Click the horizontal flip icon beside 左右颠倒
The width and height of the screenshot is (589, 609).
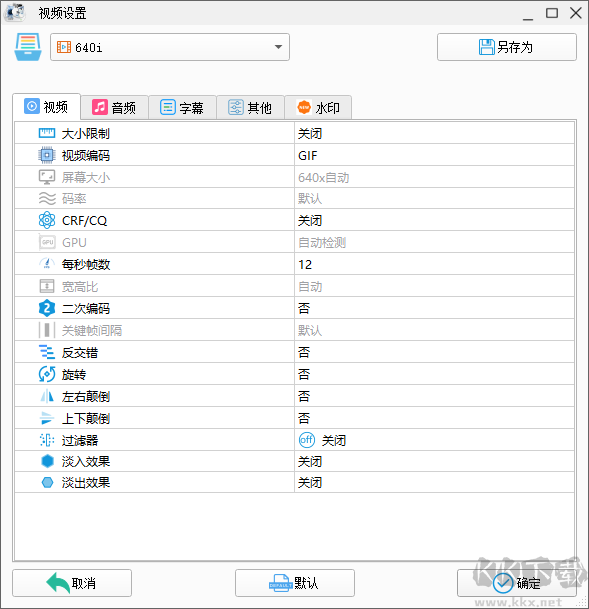47,396
